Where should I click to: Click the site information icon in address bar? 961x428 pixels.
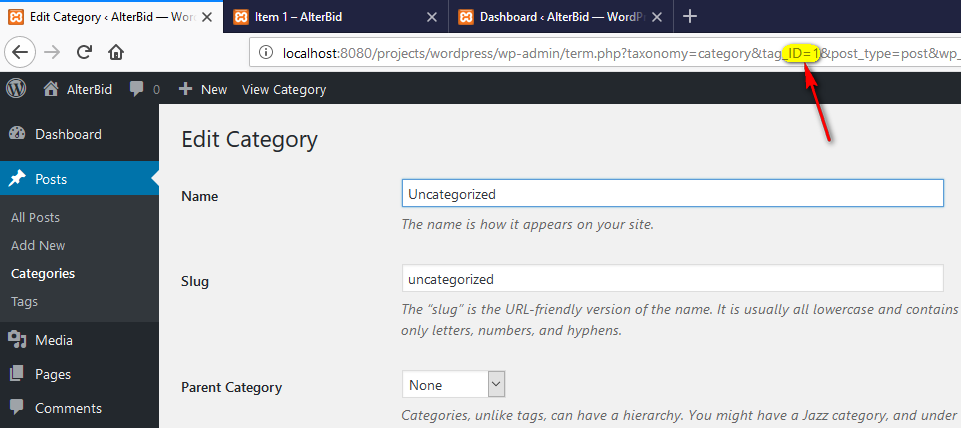pos(265,52)
